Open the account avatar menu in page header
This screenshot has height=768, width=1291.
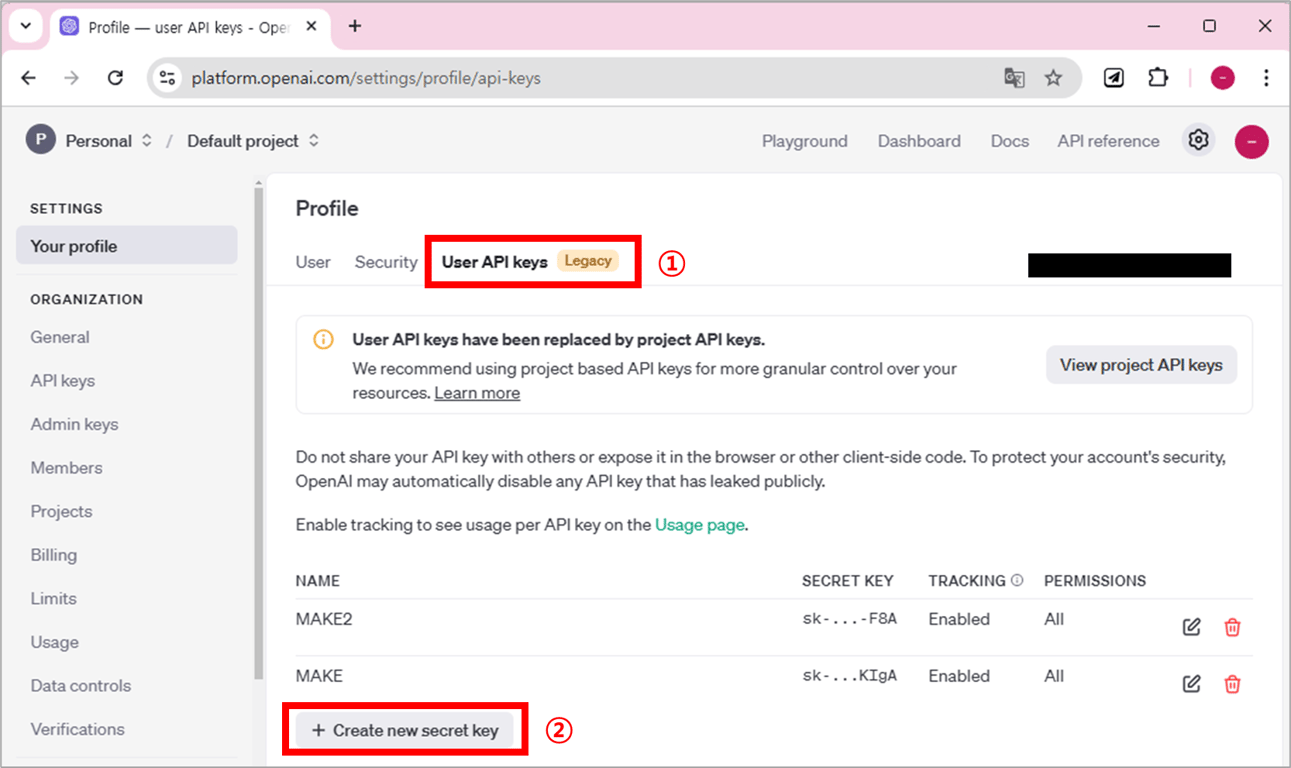point(1252,141)
